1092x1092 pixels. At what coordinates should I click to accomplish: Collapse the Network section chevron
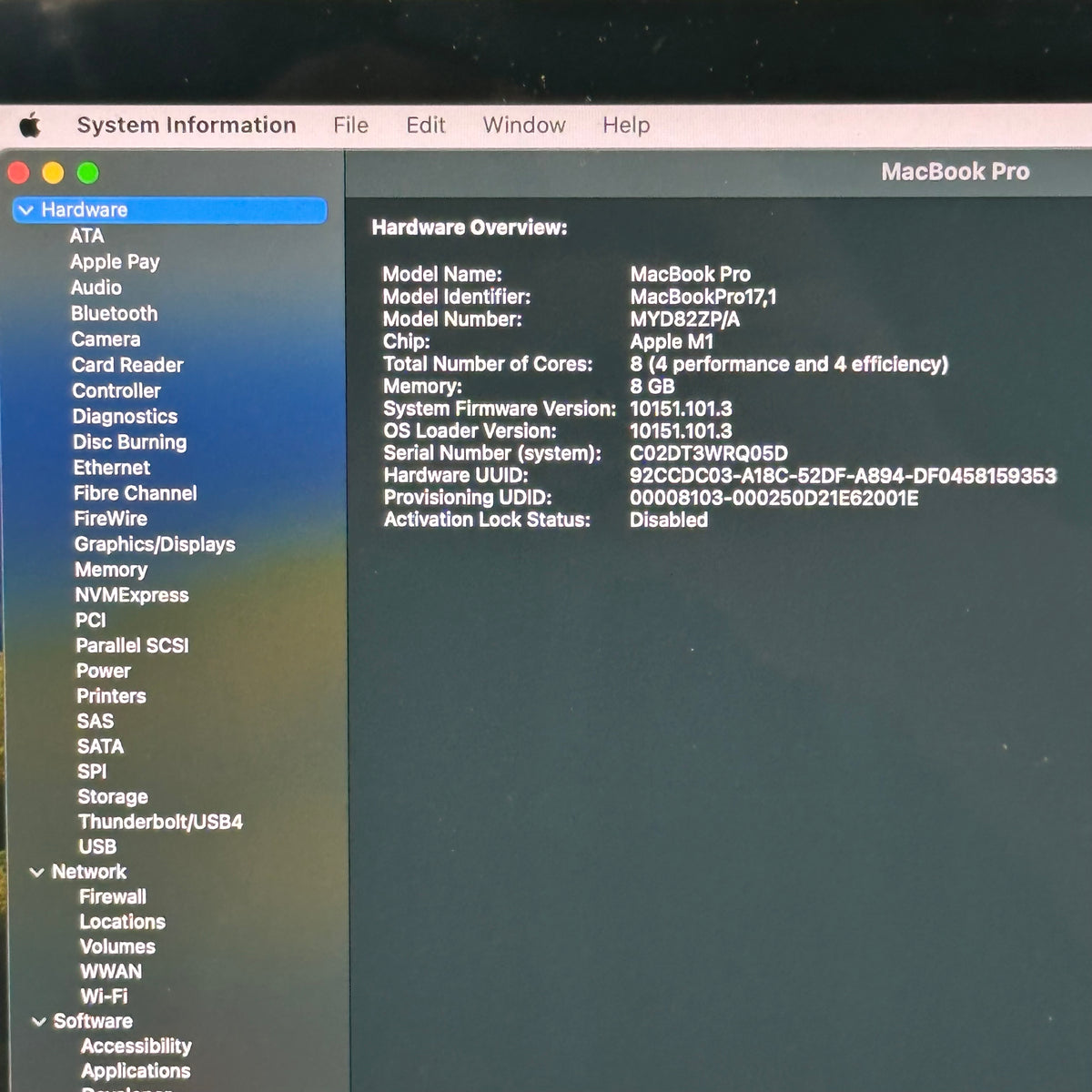(37, 872)
